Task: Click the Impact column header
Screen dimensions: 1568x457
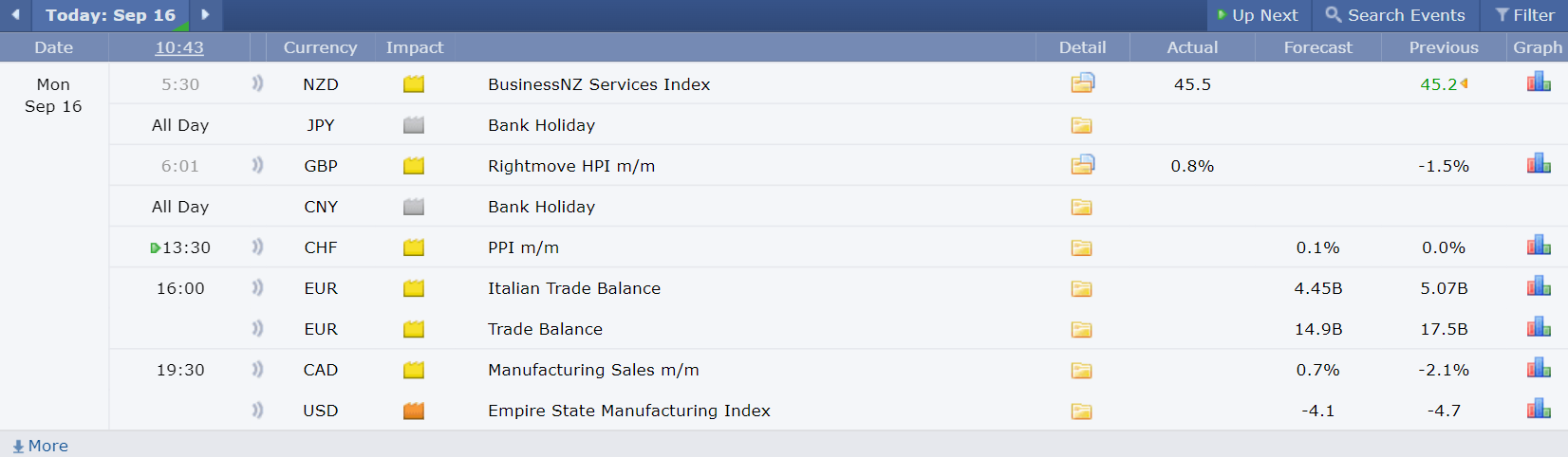Action: [415, 47]
